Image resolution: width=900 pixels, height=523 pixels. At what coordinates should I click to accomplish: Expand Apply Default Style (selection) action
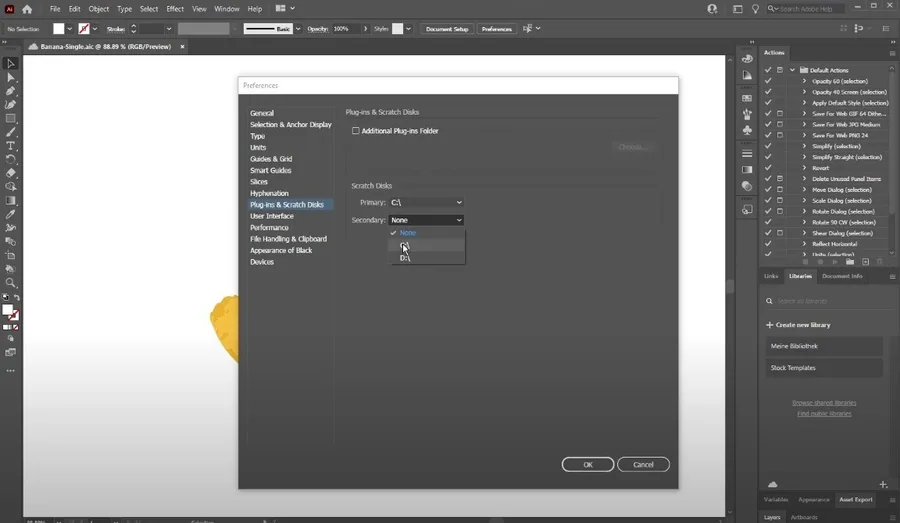[x=804, y=103]
